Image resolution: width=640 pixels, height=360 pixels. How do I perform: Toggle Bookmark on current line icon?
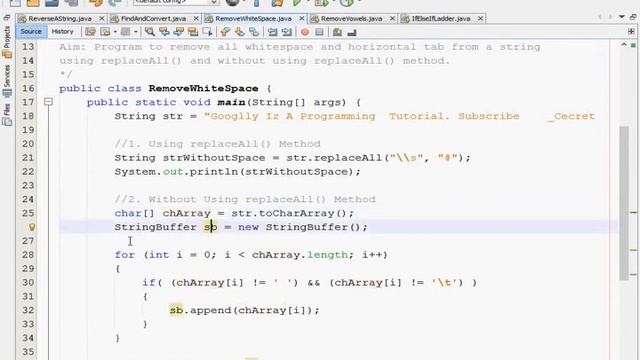(x=254, y=32)
